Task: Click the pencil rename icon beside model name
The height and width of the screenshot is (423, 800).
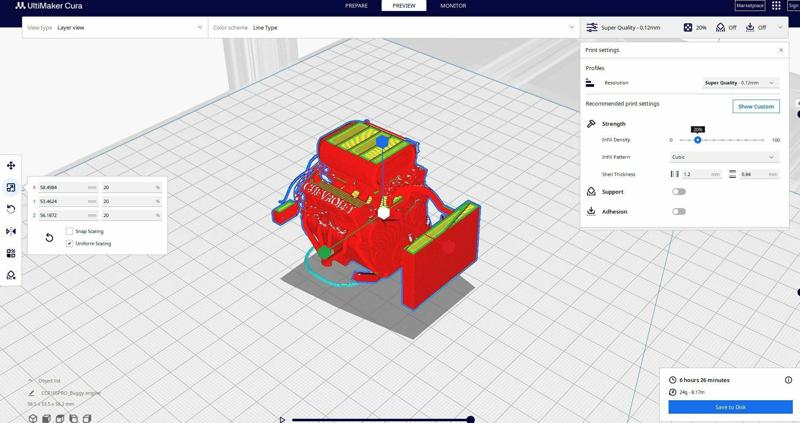Action: (x=32, y=393)
